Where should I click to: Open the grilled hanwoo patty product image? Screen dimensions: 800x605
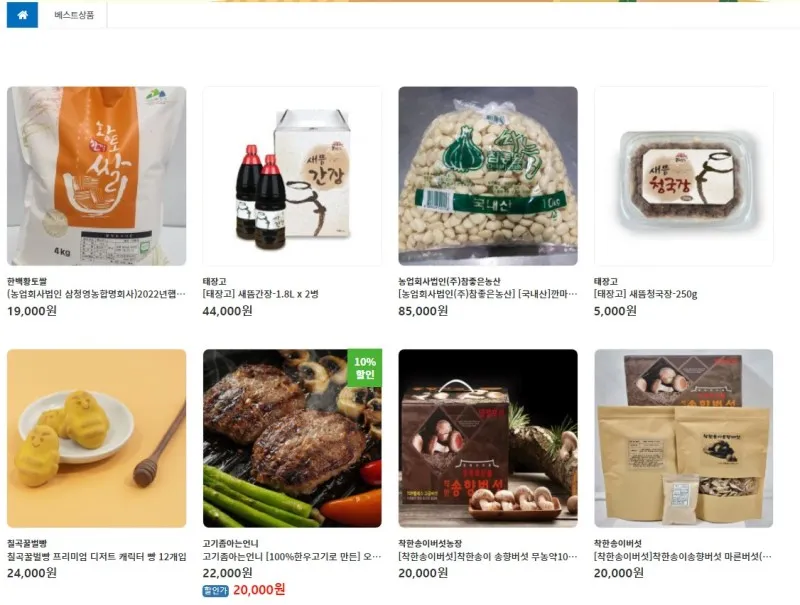coord(292,438)
